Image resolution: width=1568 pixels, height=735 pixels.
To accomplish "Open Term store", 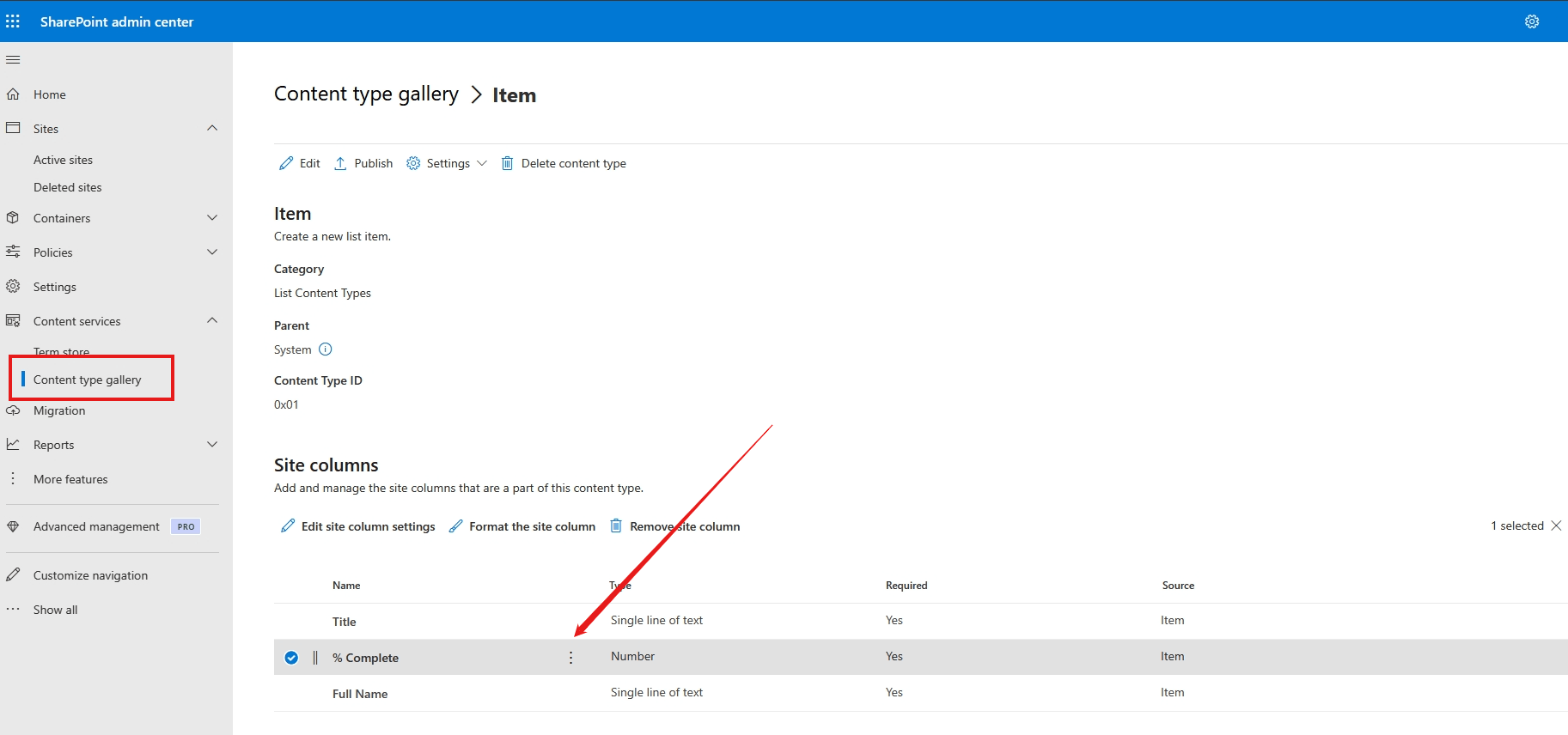I will click(61, 352).
